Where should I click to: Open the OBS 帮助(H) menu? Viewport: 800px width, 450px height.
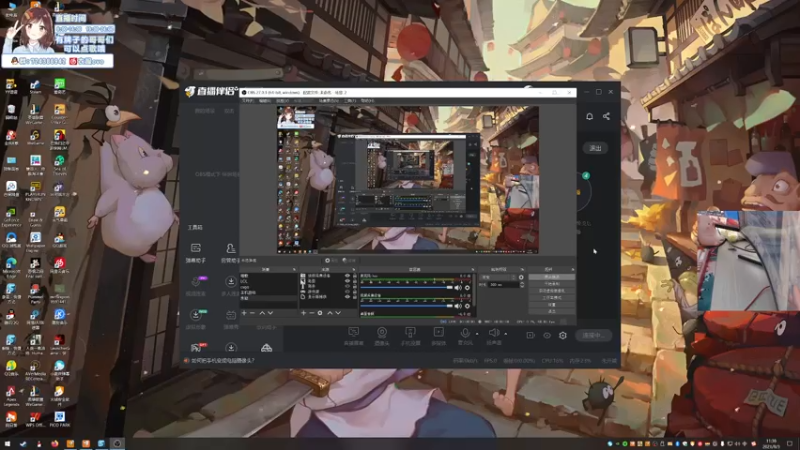point(368,101)
